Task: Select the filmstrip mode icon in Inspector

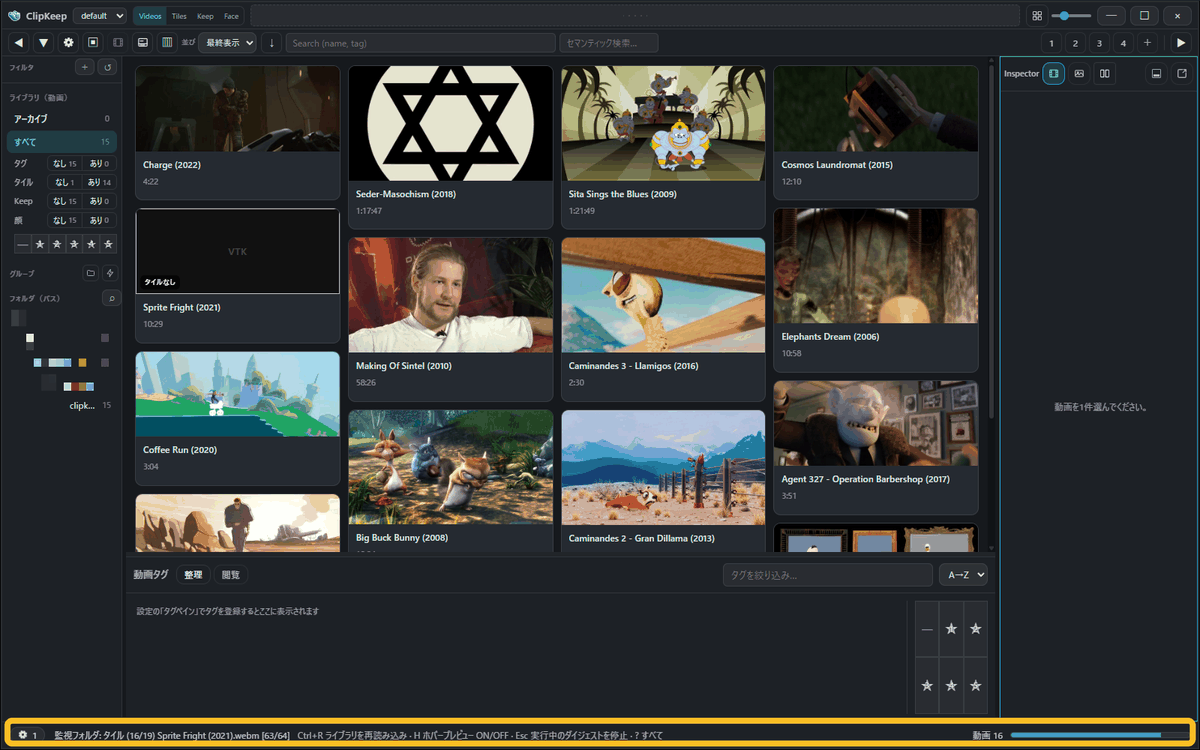Action: [1054, 73]
